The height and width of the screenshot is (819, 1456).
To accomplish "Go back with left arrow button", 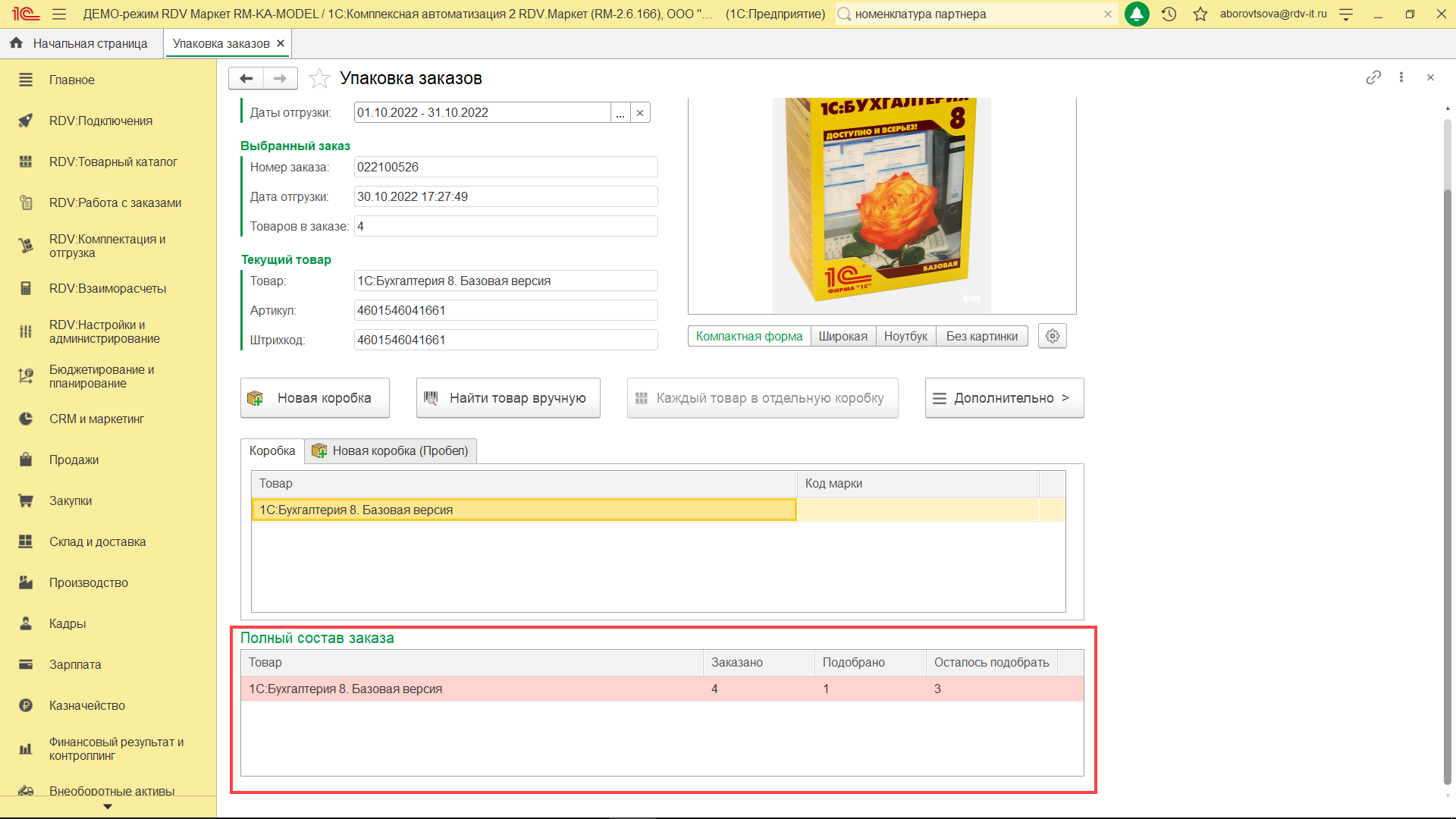I will coord(246,78).
